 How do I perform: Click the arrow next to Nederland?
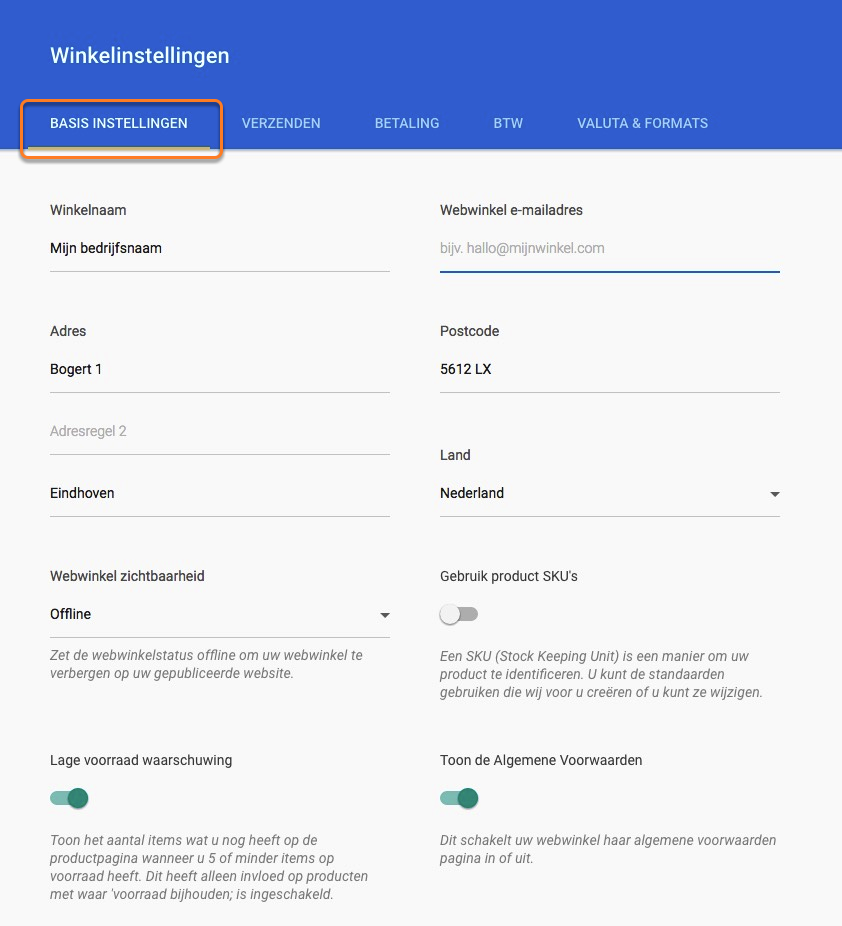click(x=774, y=493)
